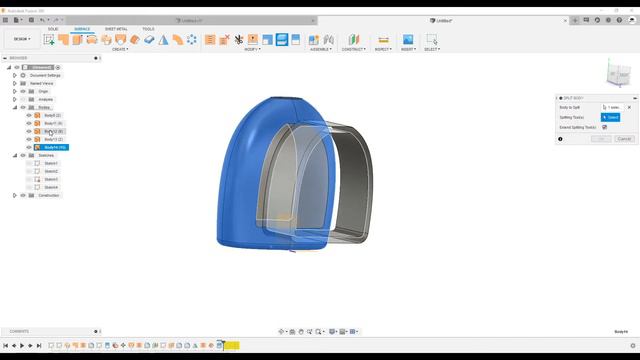Click Cancel in Split Body dialog

[x=624, y=139]
